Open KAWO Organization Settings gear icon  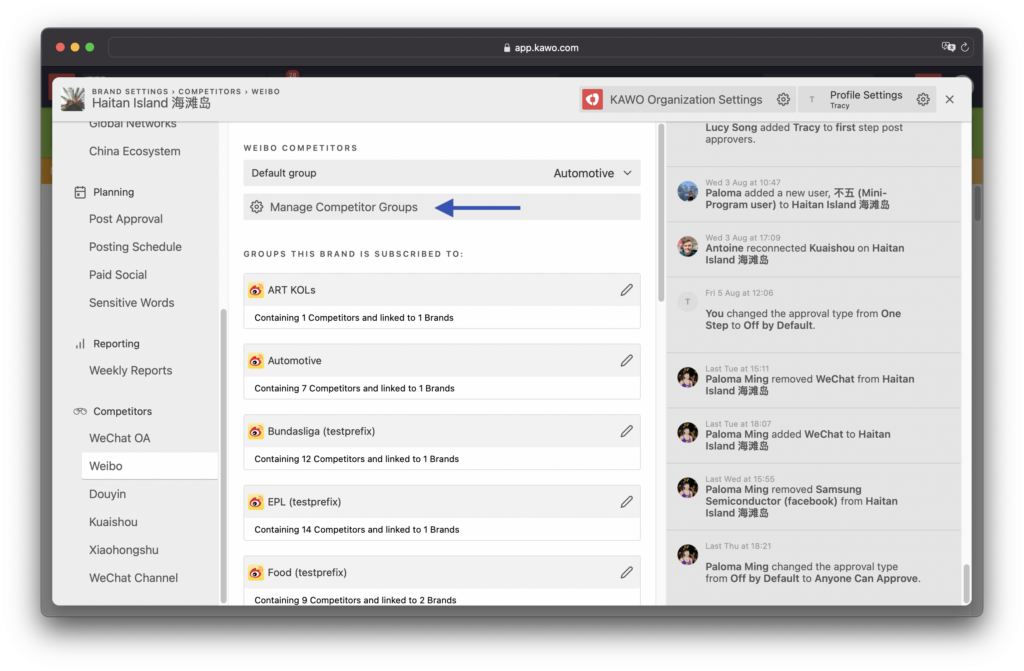coord(783,99)
